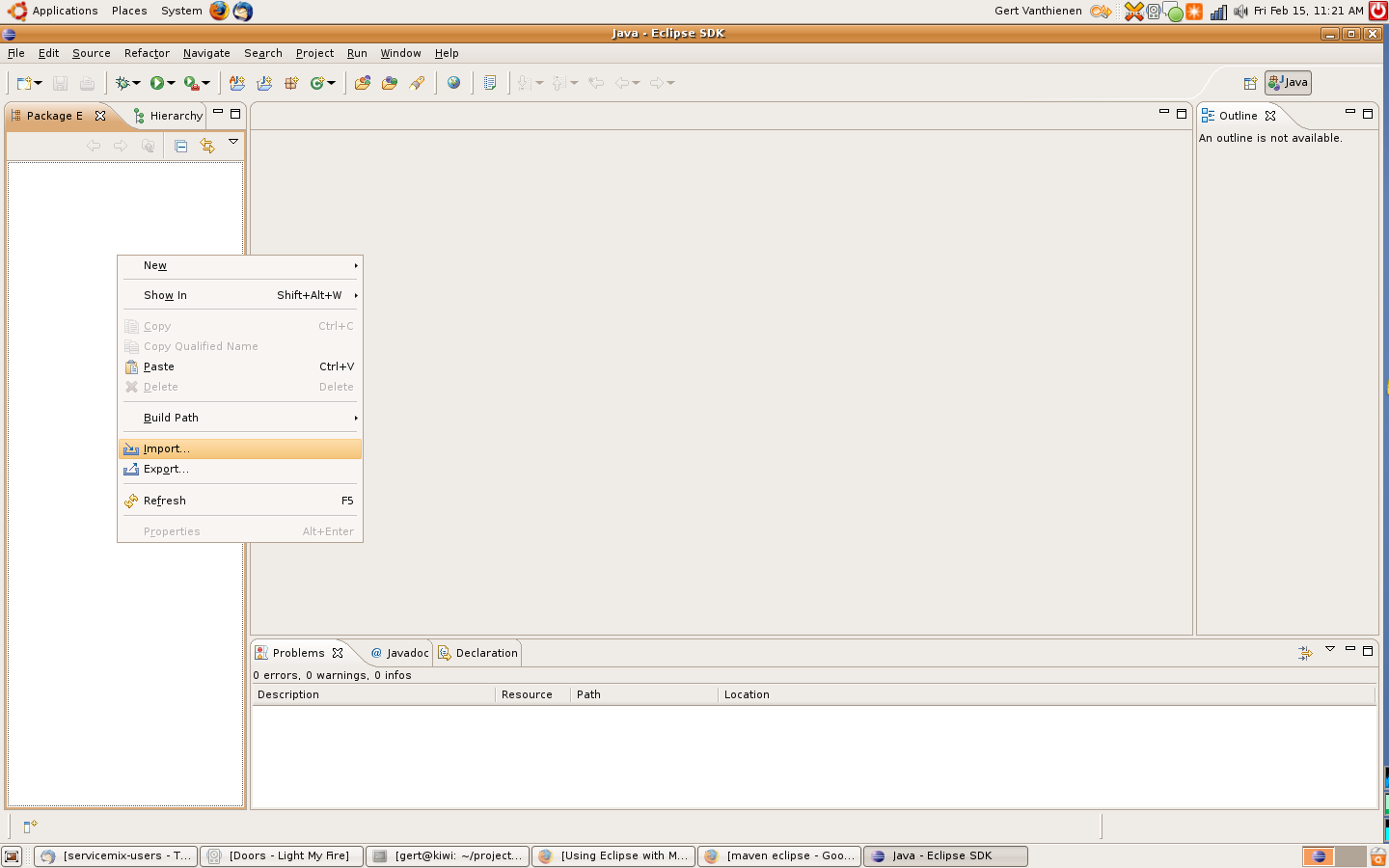Viewport: 1389px width, 868px height.
Task: Open the internal web browser globe icon
Action: pyautogui.click(x=453, y=83)
